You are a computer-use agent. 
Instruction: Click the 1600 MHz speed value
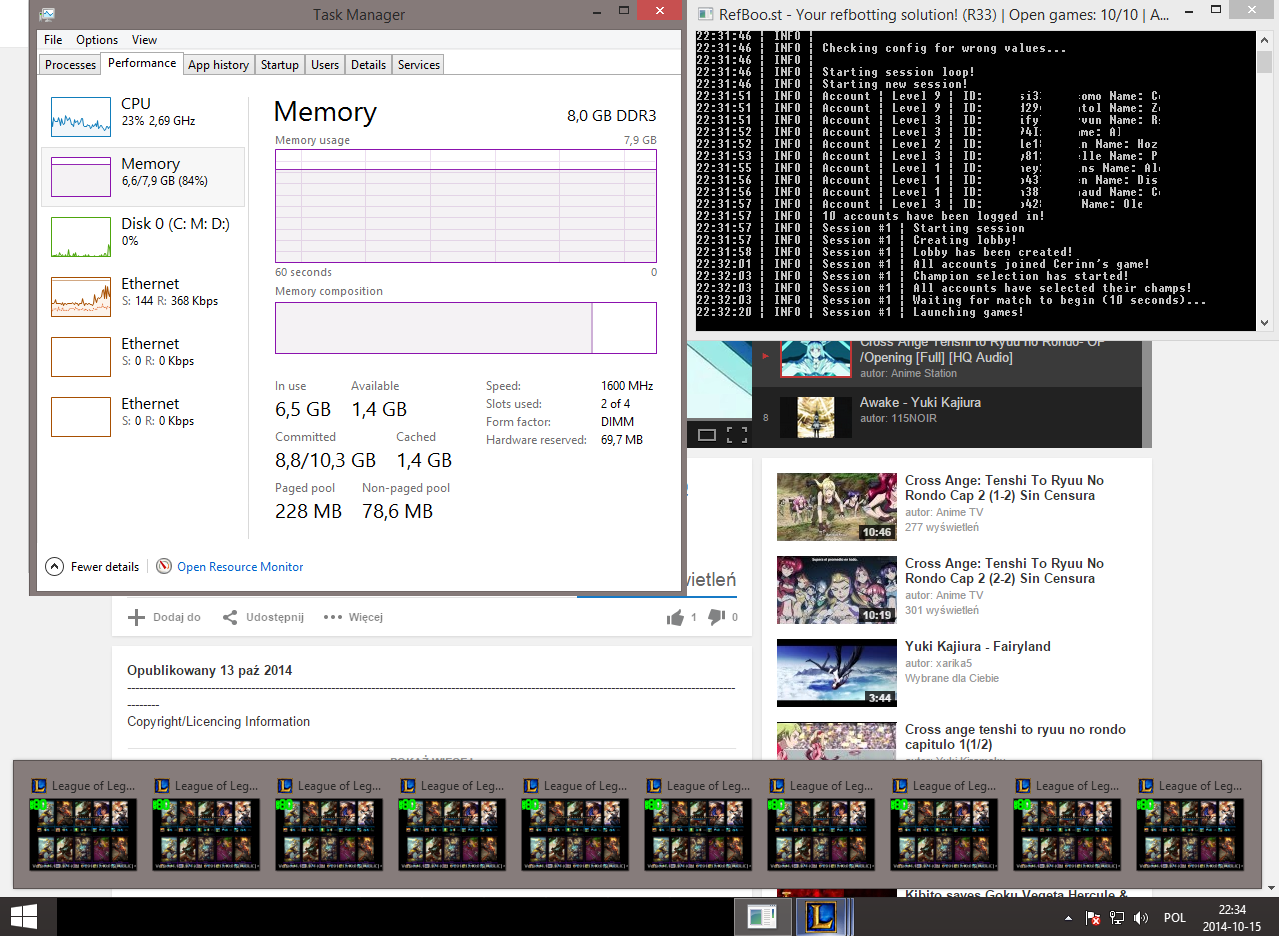(x=627, y=386)
